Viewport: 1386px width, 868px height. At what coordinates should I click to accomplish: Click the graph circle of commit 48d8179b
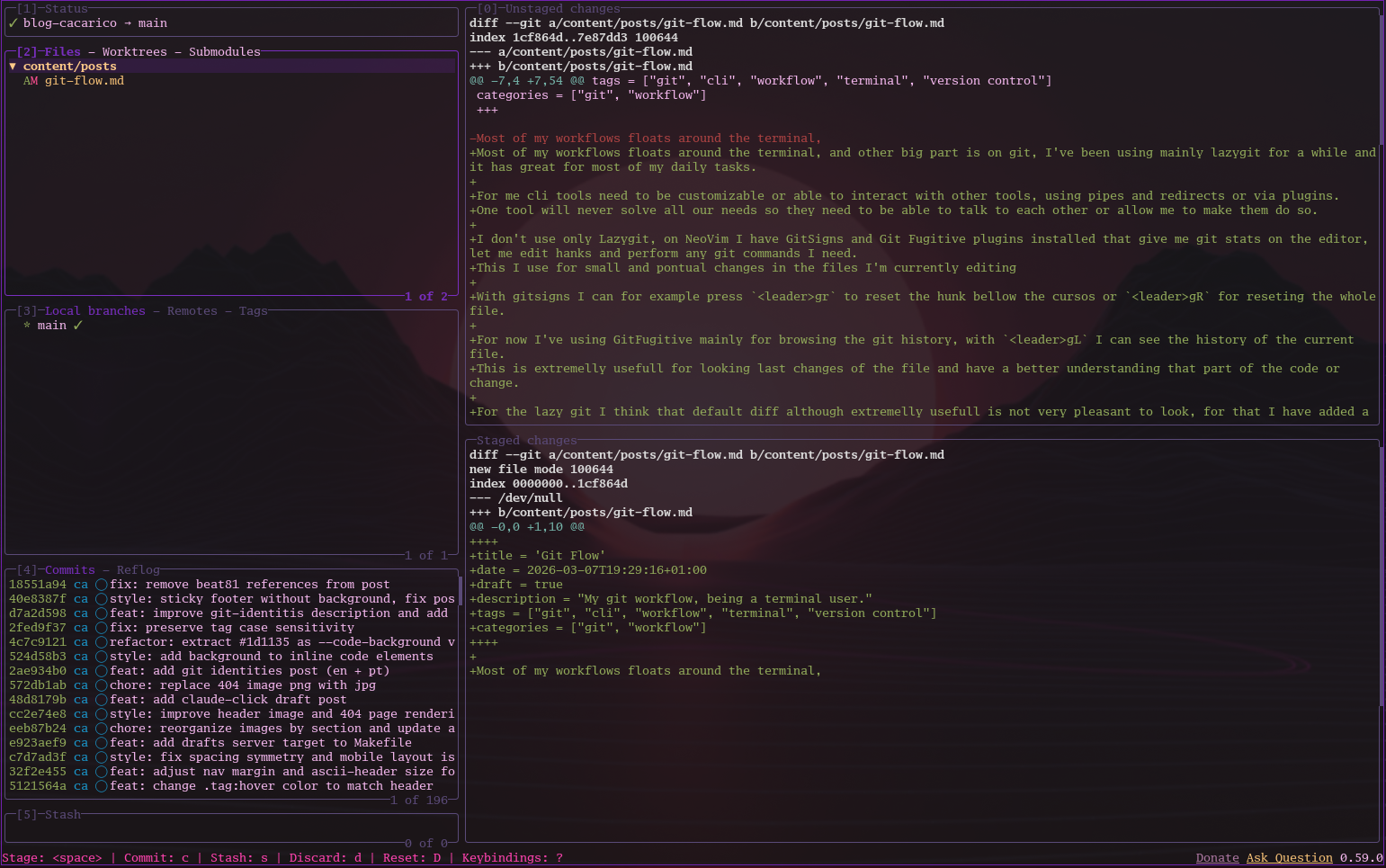coord(102,700)
